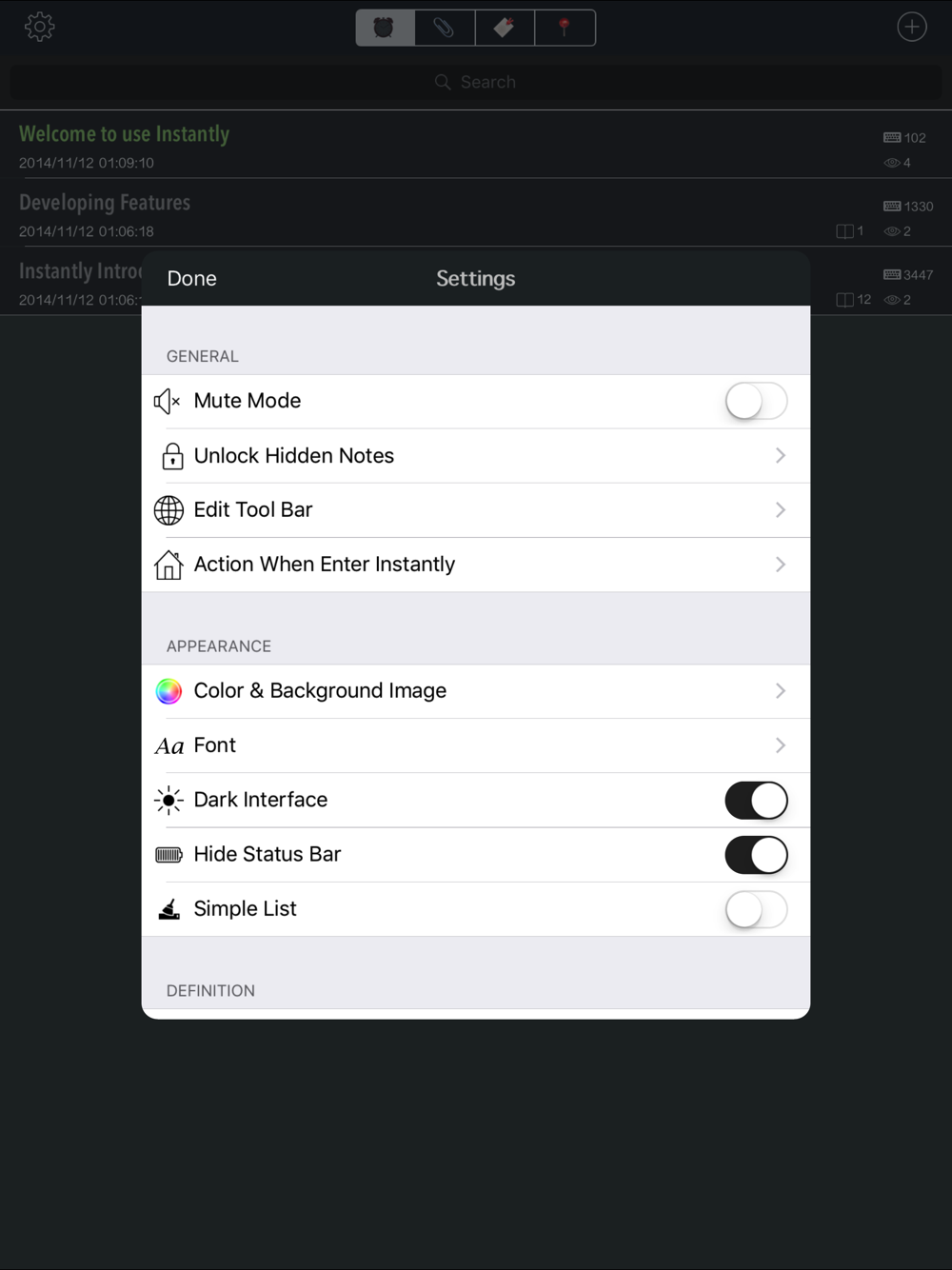Click the Search field
Viewport: 952px width, 1270px height.
click(x=476, y=82)
